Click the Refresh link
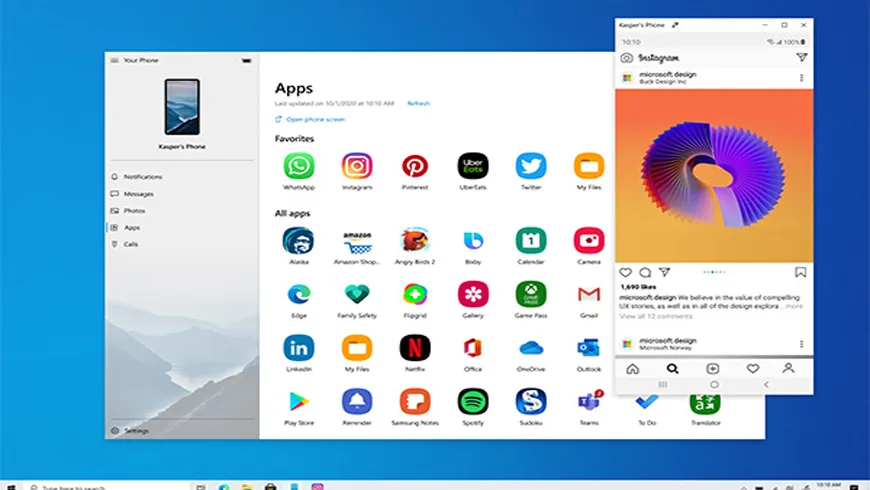Image resolution: width=870 pixels, height=490 pixels. (x=418, y=104)
